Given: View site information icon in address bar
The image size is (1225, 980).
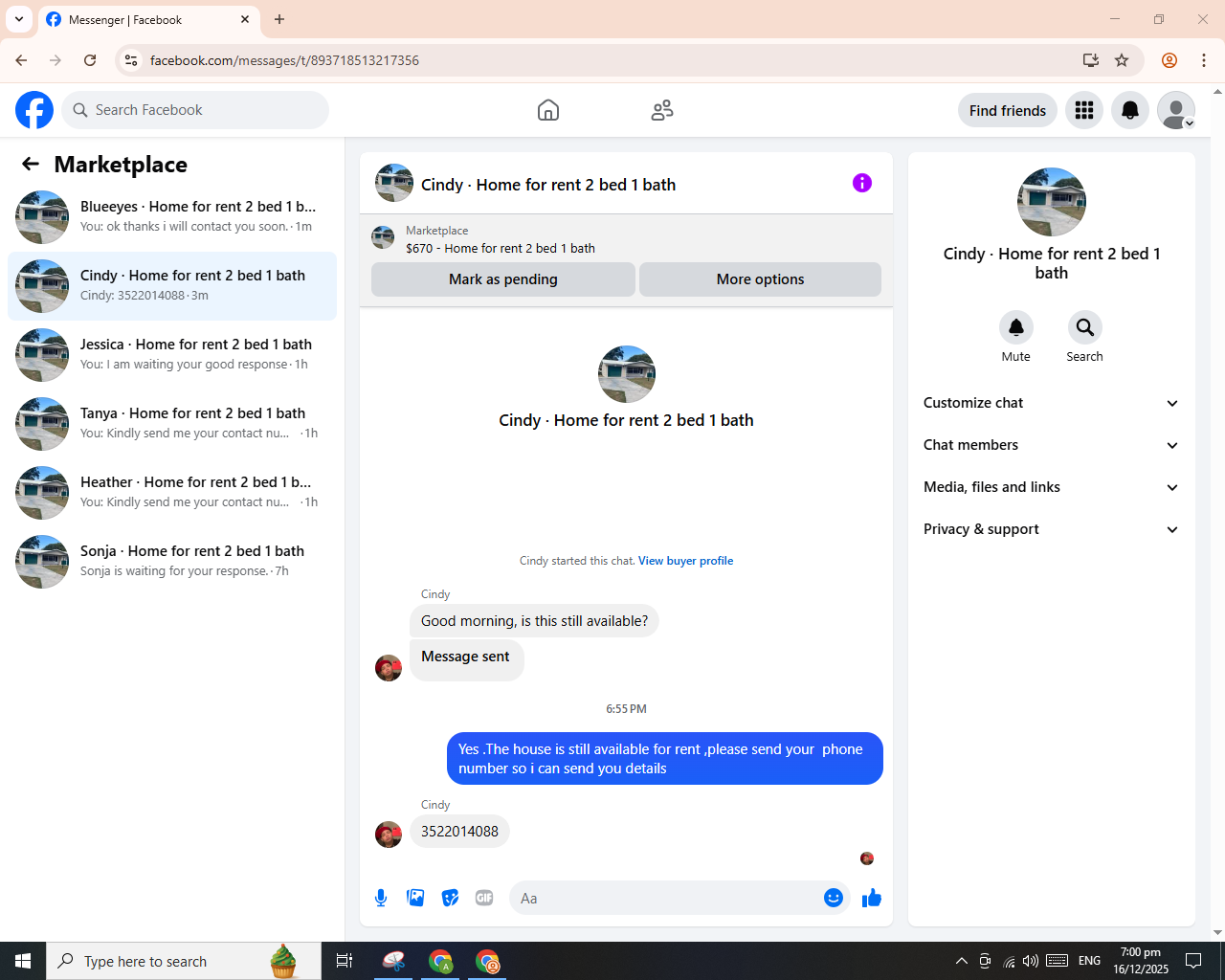Looking at the screenshot, I should coord(131,60).
